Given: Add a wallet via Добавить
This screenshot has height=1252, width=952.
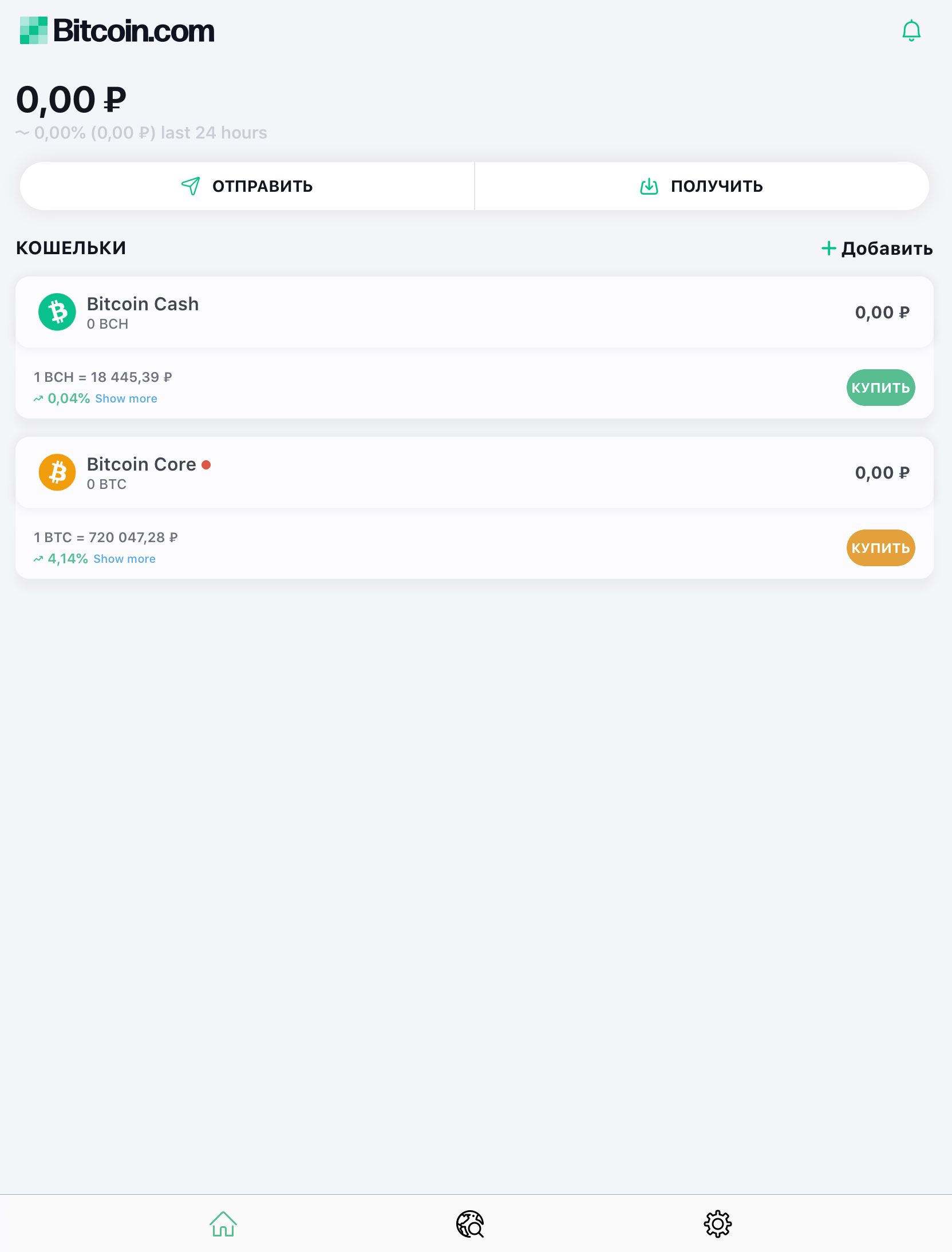Looking at the screenshot, I should pyautogui.click(x=877, y=248).
